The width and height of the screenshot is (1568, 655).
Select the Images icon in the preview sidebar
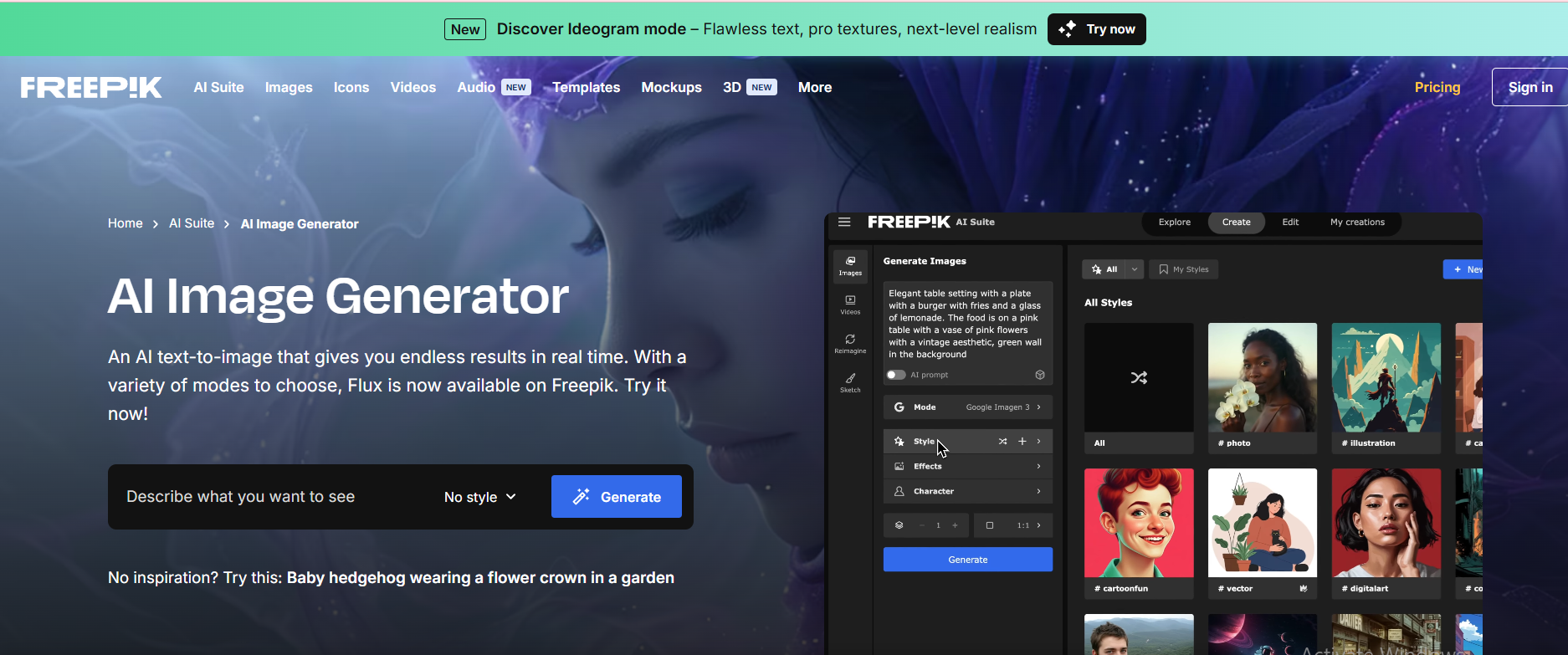850,265
